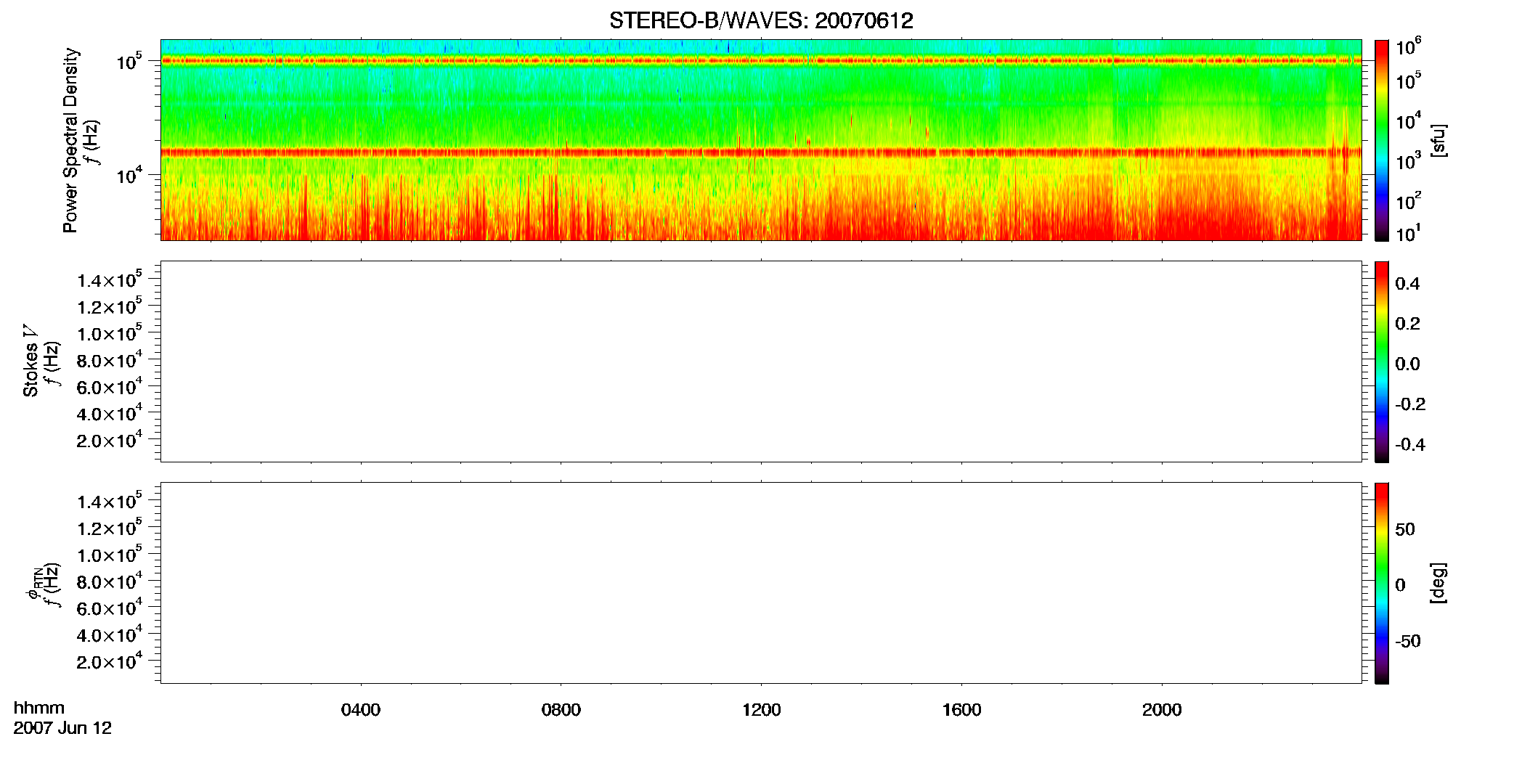Click the Power Spectral Density colorbar
Screen dimensions: 1522x784
tap(1381, 140)
